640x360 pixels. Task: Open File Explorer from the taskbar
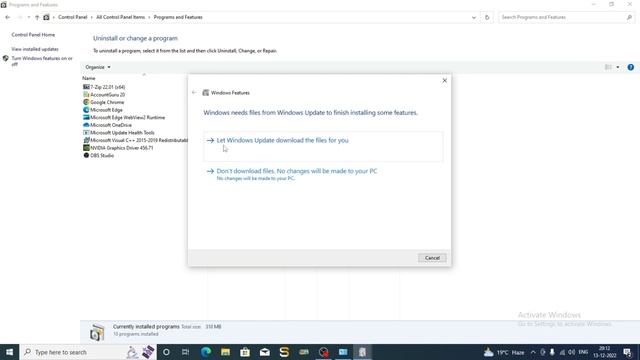(x=225, y=352)
